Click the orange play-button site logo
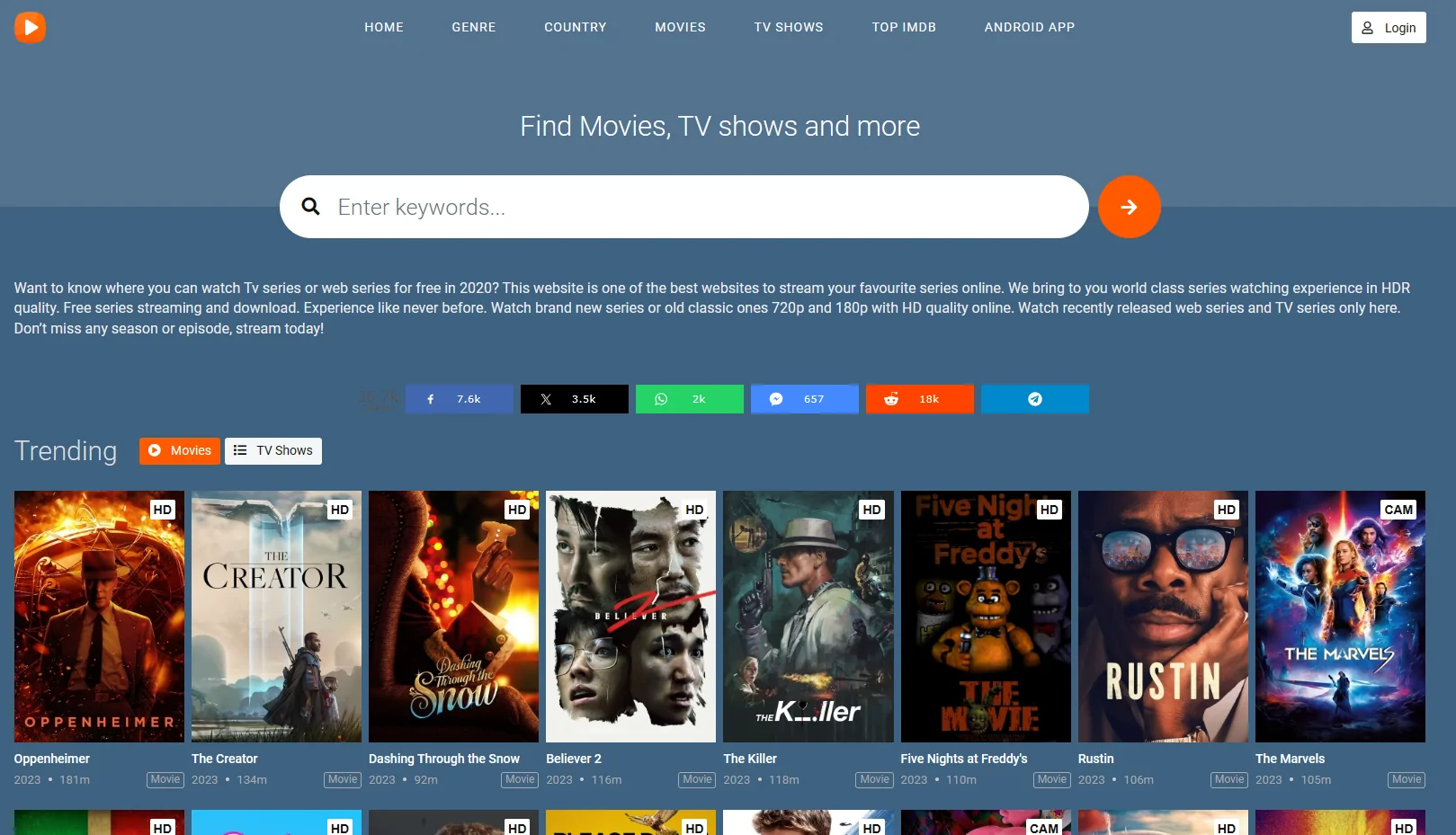 (x=30, y=27)
